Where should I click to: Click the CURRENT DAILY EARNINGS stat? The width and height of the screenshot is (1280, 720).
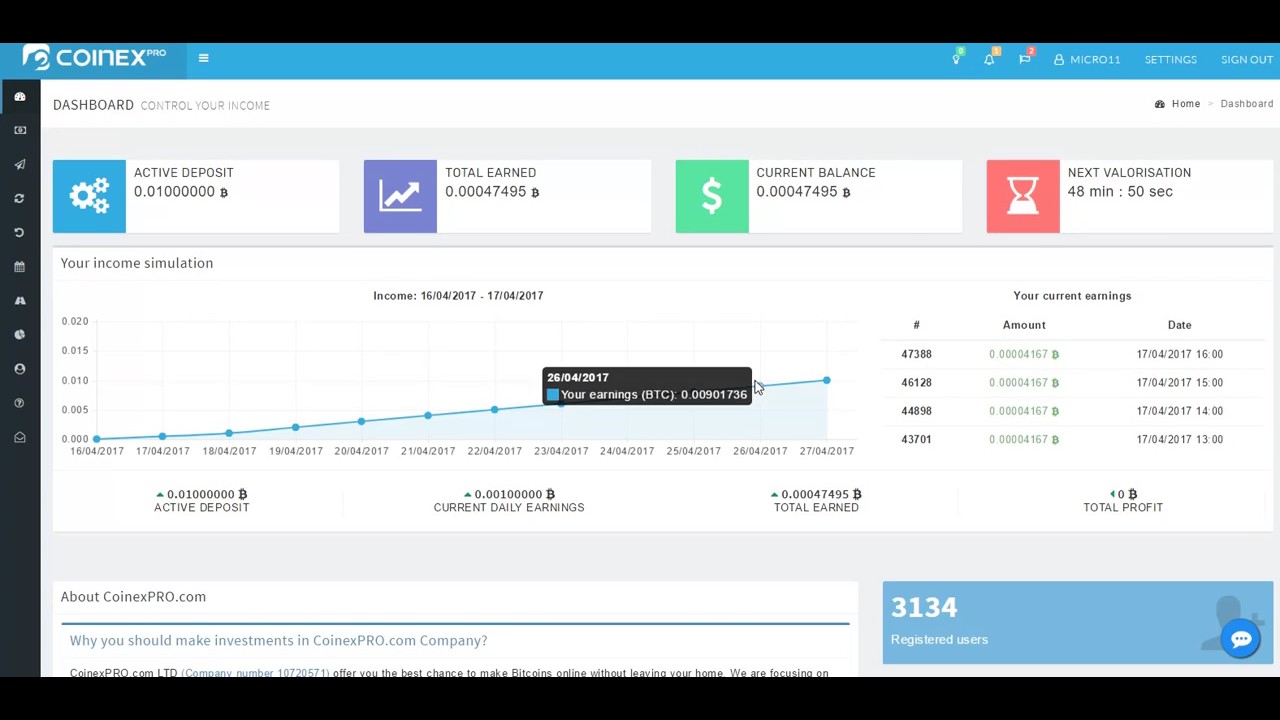(509, 500)
